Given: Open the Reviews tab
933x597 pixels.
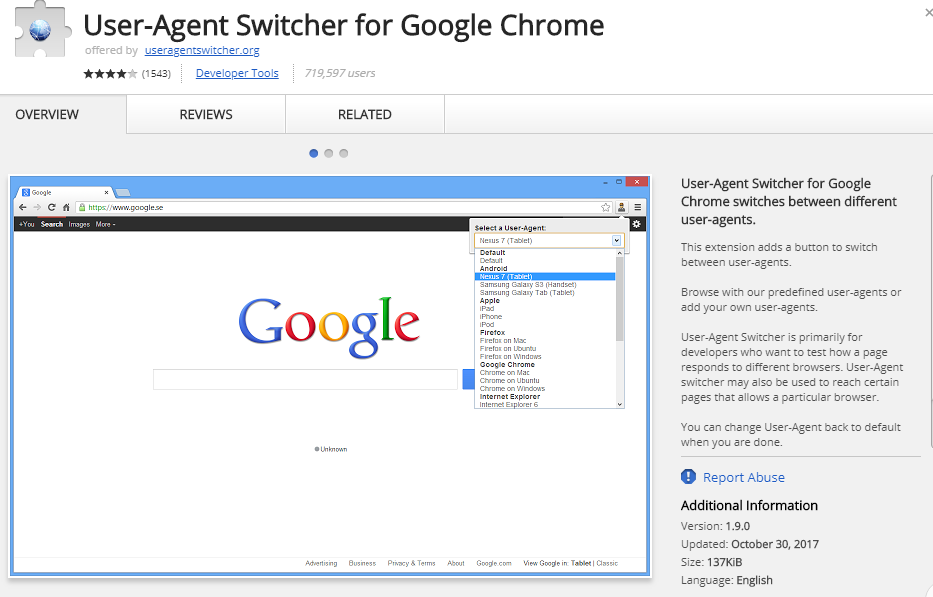Looking at the screenshot, I should tap(206, 114).
